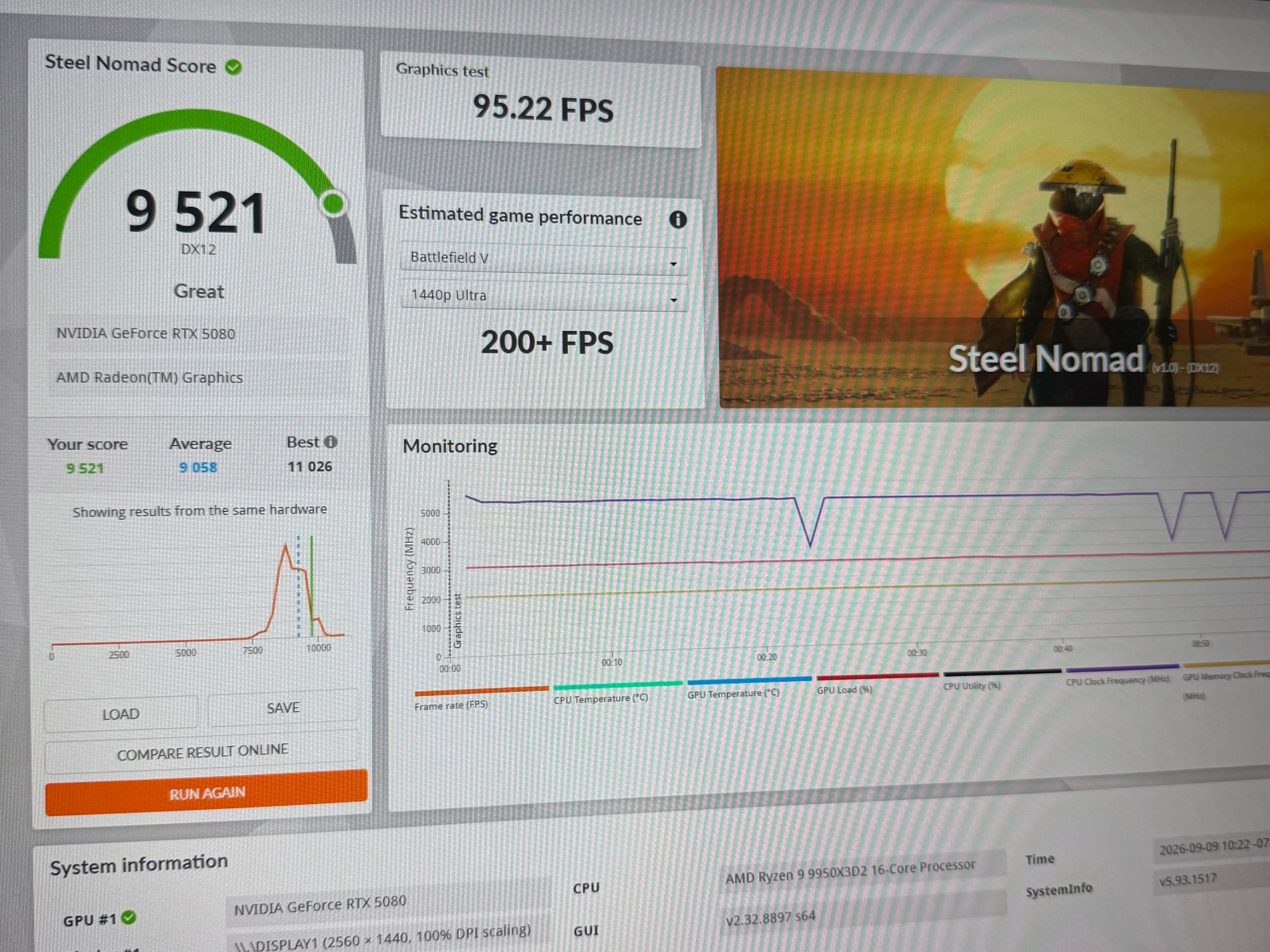
Task: Click COMPARE RESULT ONLINE button
Action: click(202, 752)
